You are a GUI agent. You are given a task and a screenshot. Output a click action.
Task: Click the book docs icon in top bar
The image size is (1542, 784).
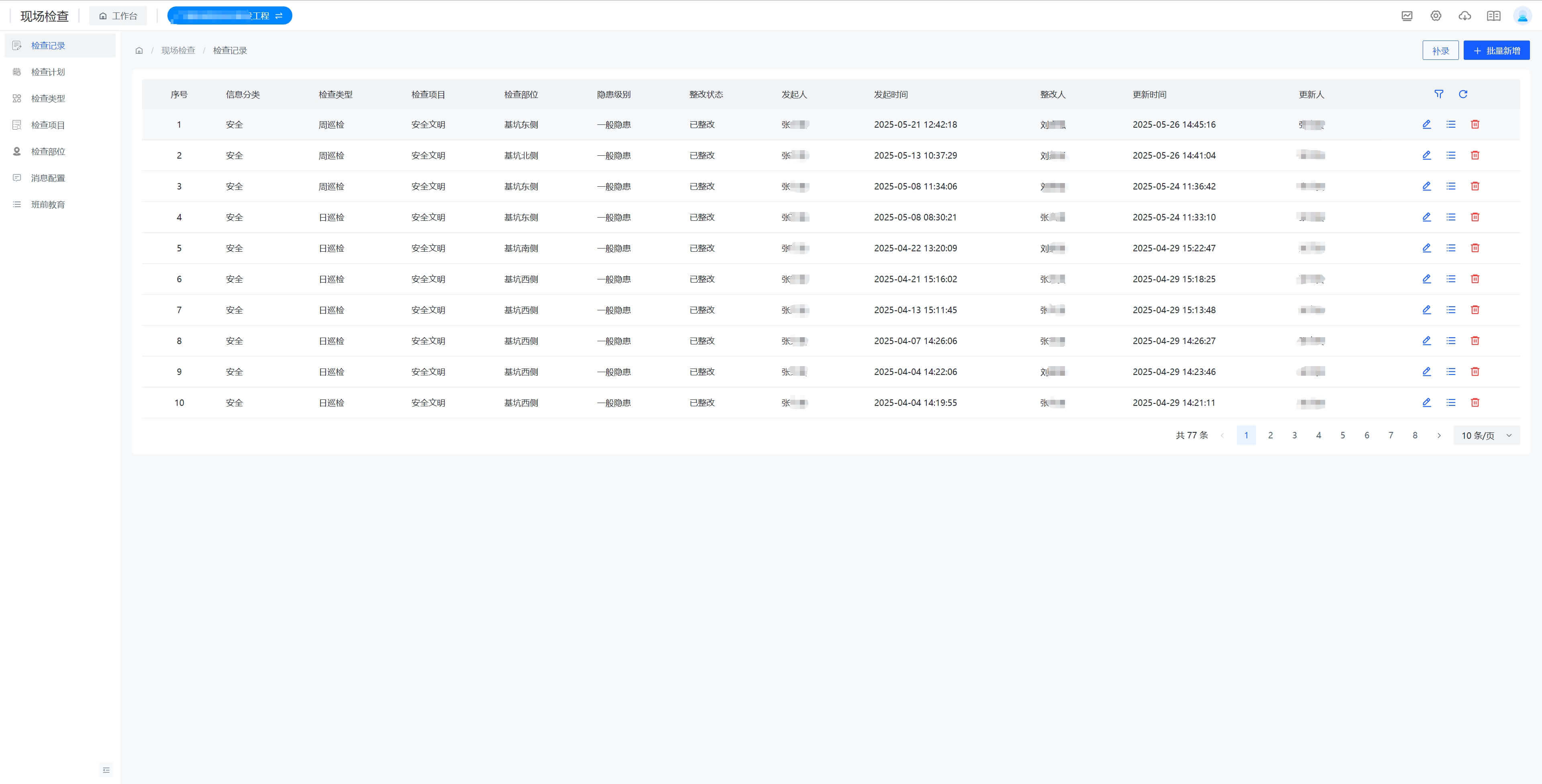coord(1493,16)
